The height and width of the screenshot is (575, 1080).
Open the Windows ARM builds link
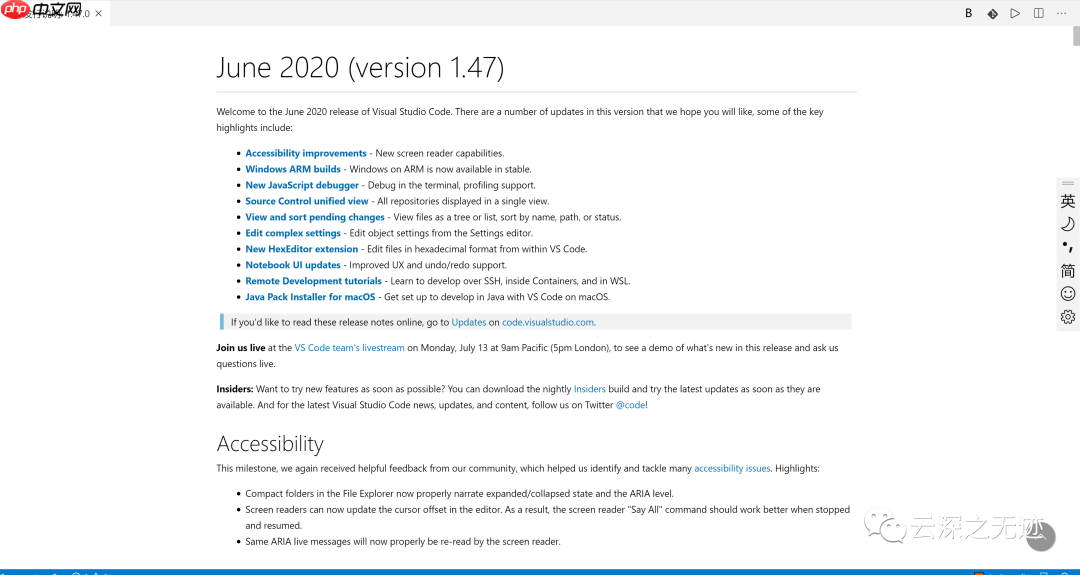click(293, 169)
